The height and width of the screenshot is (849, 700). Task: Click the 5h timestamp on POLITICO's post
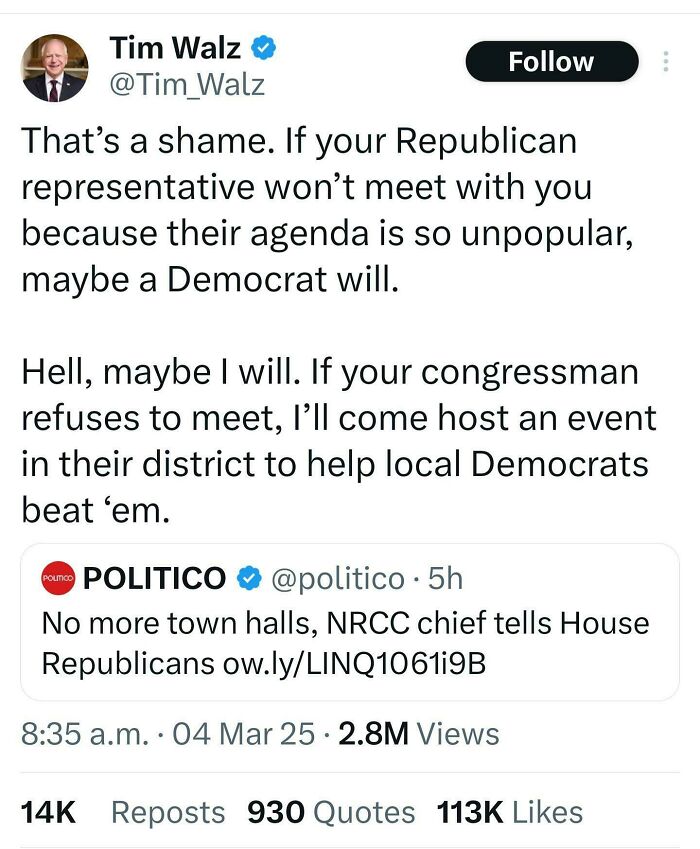443,577
